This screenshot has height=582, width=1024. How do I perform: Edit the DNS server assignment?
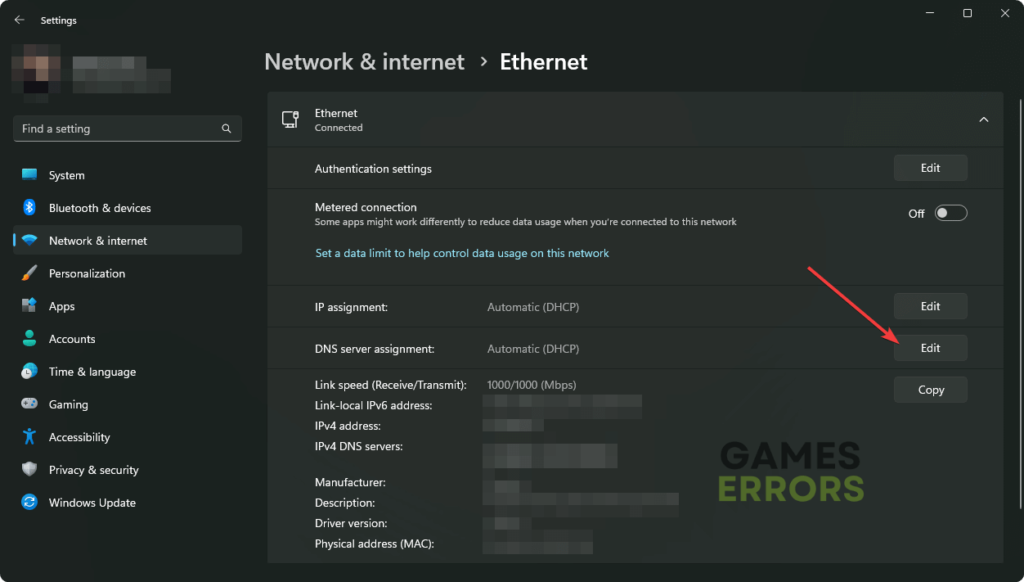[930, 348]
